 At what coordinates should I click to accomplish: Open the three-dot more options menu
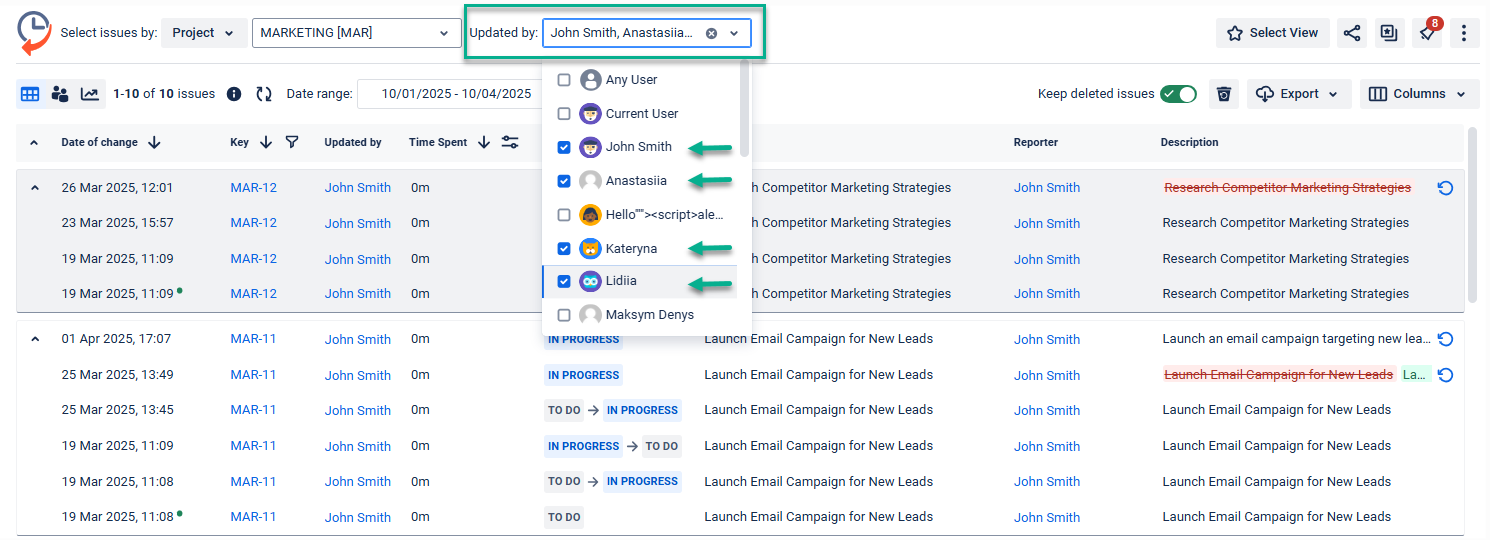point(1464,33)
